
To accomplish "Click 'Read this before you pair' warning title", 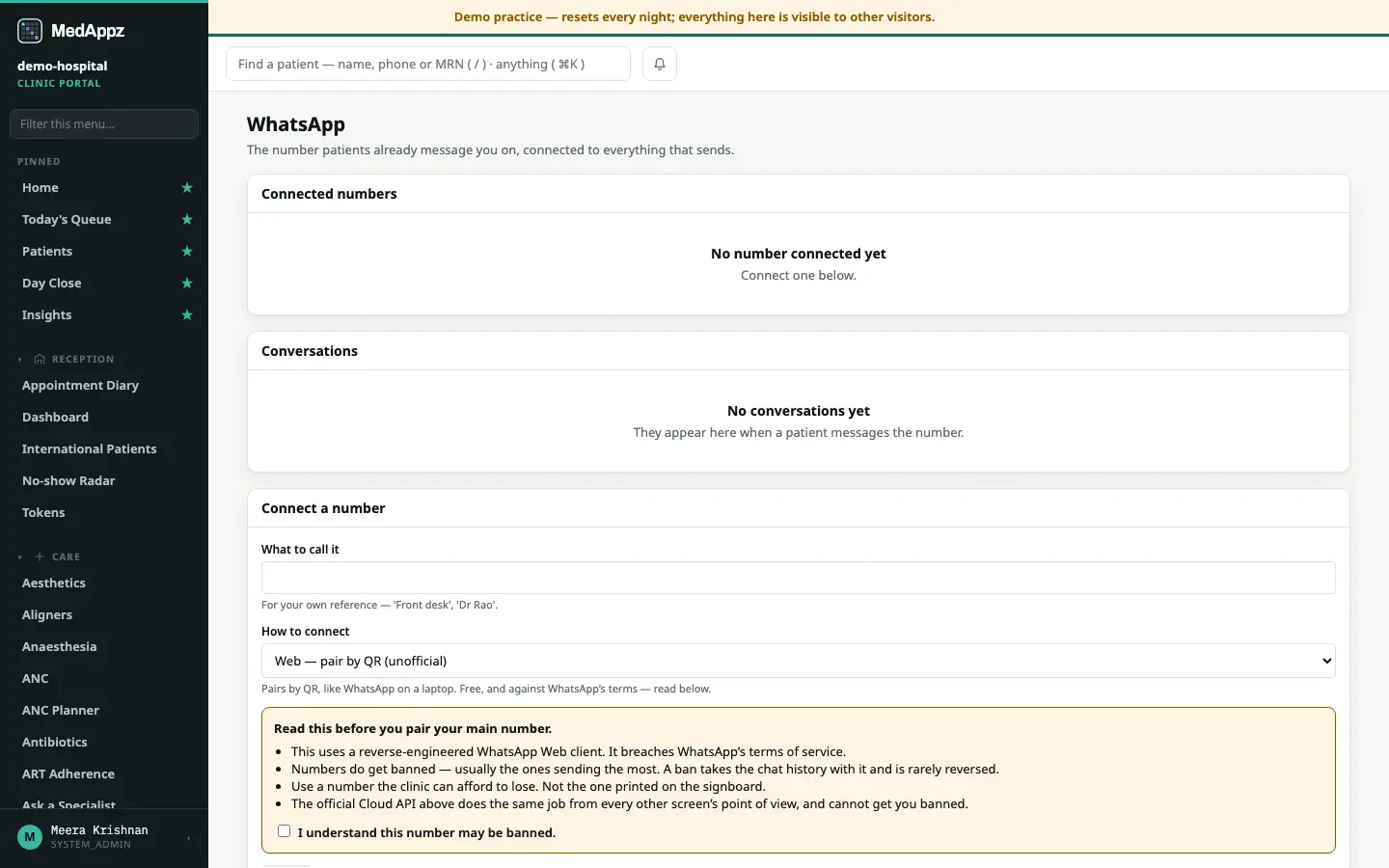I will tap(413, 729).
